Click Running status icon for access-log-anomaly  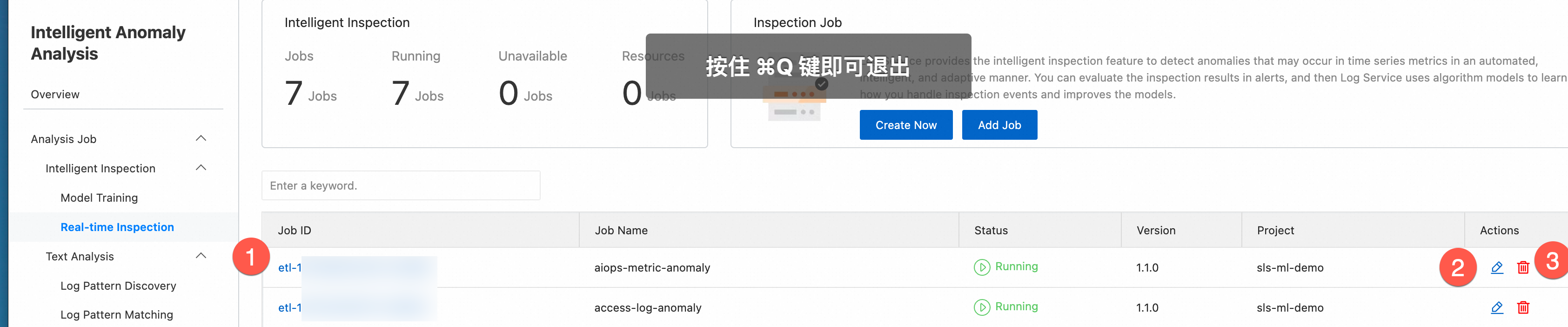(x=981, y=307)
